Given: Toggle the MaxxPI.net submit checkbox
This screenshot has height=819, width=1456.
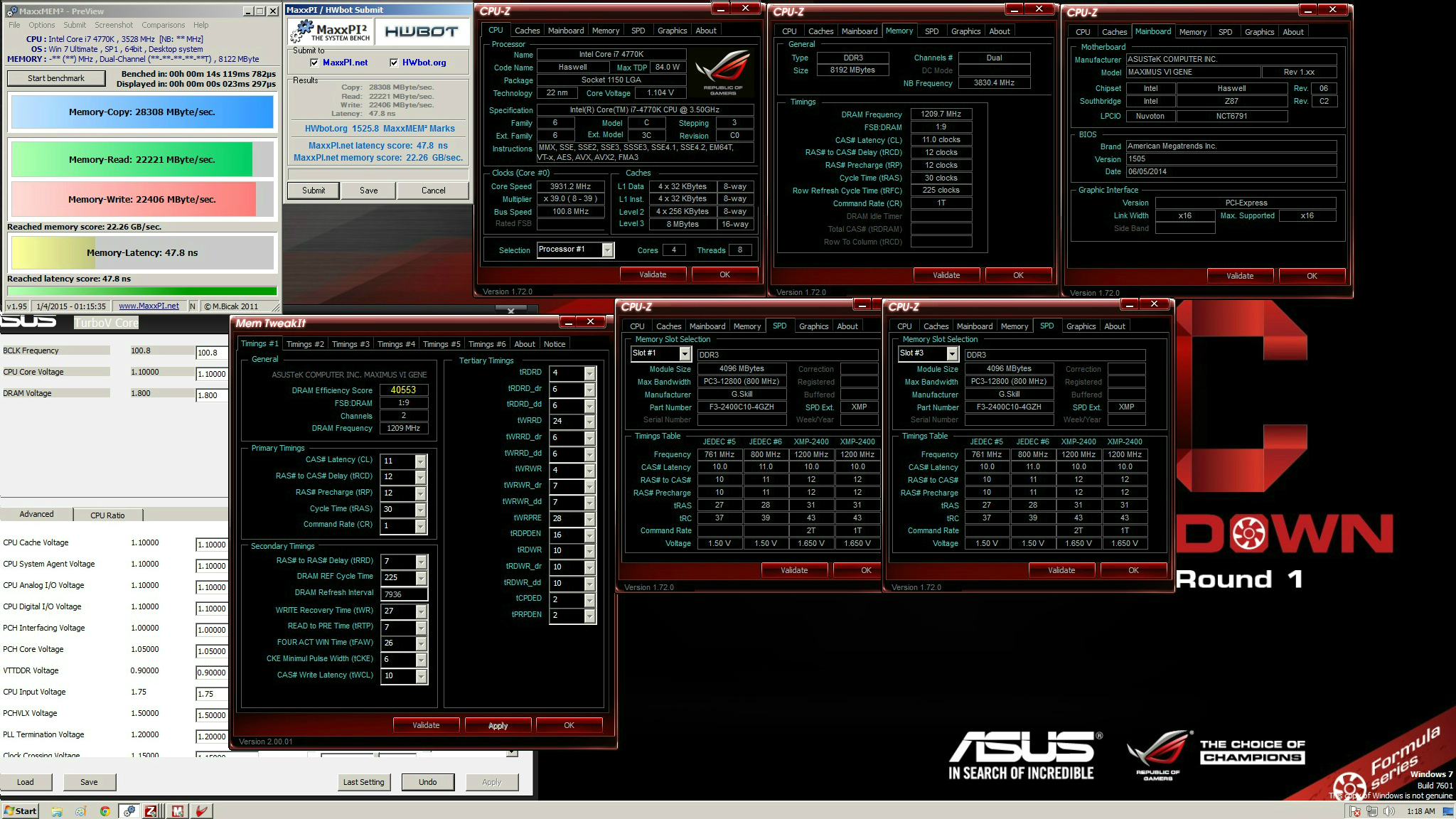Looking at the screenshot, I should click(x=314, y=63).
